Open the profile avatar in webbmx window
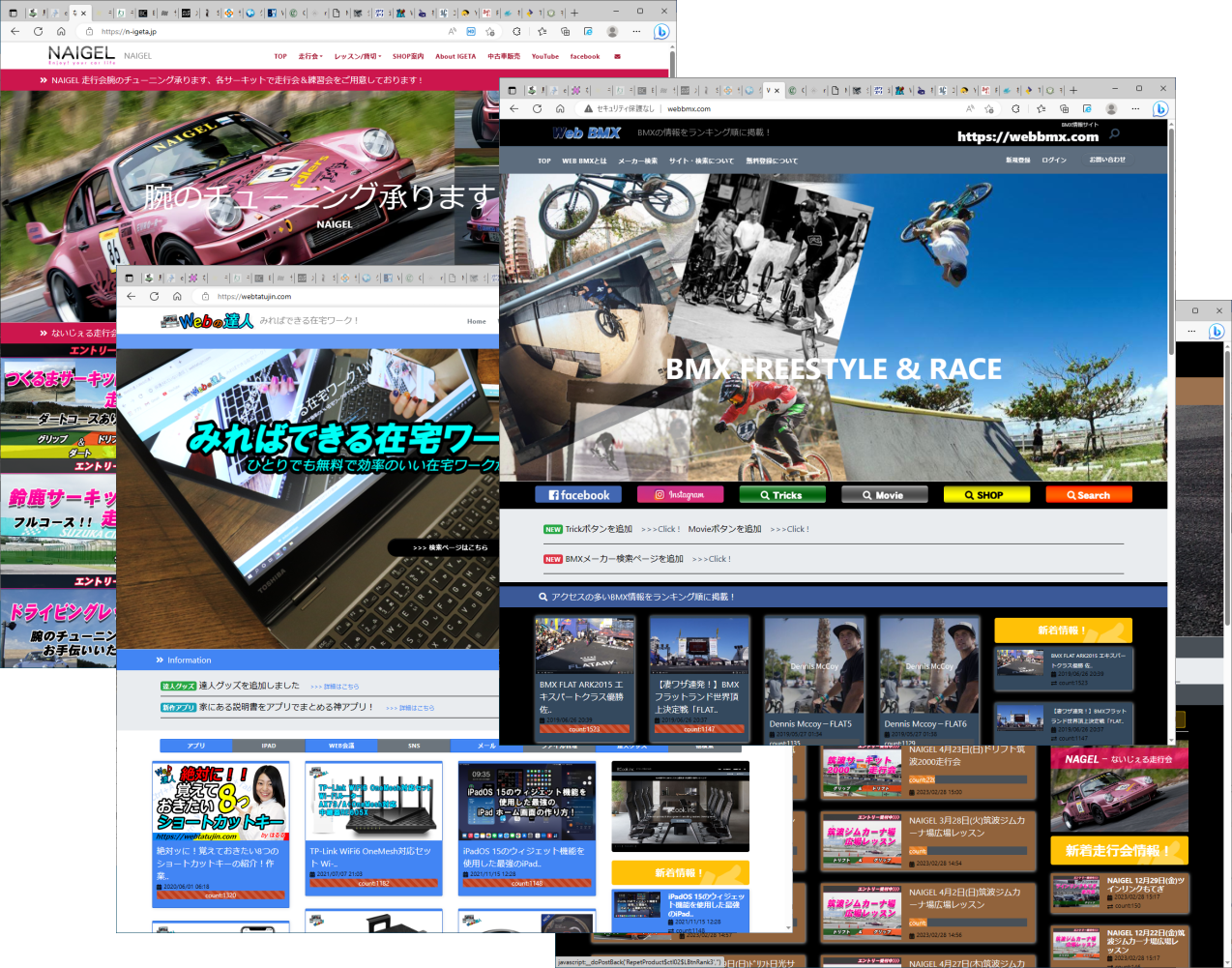The height and width of the screenshot is (968, 1232). click(x=1111, y=108)
